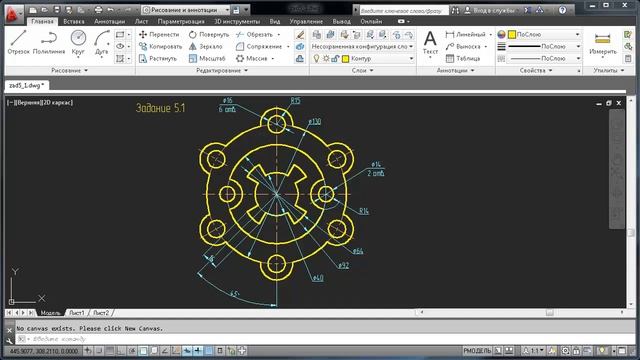Click the Копировать command
Image resolution: width=640 pixels, height=360 pixels.
pyautogui.click(x=160, y=47)
